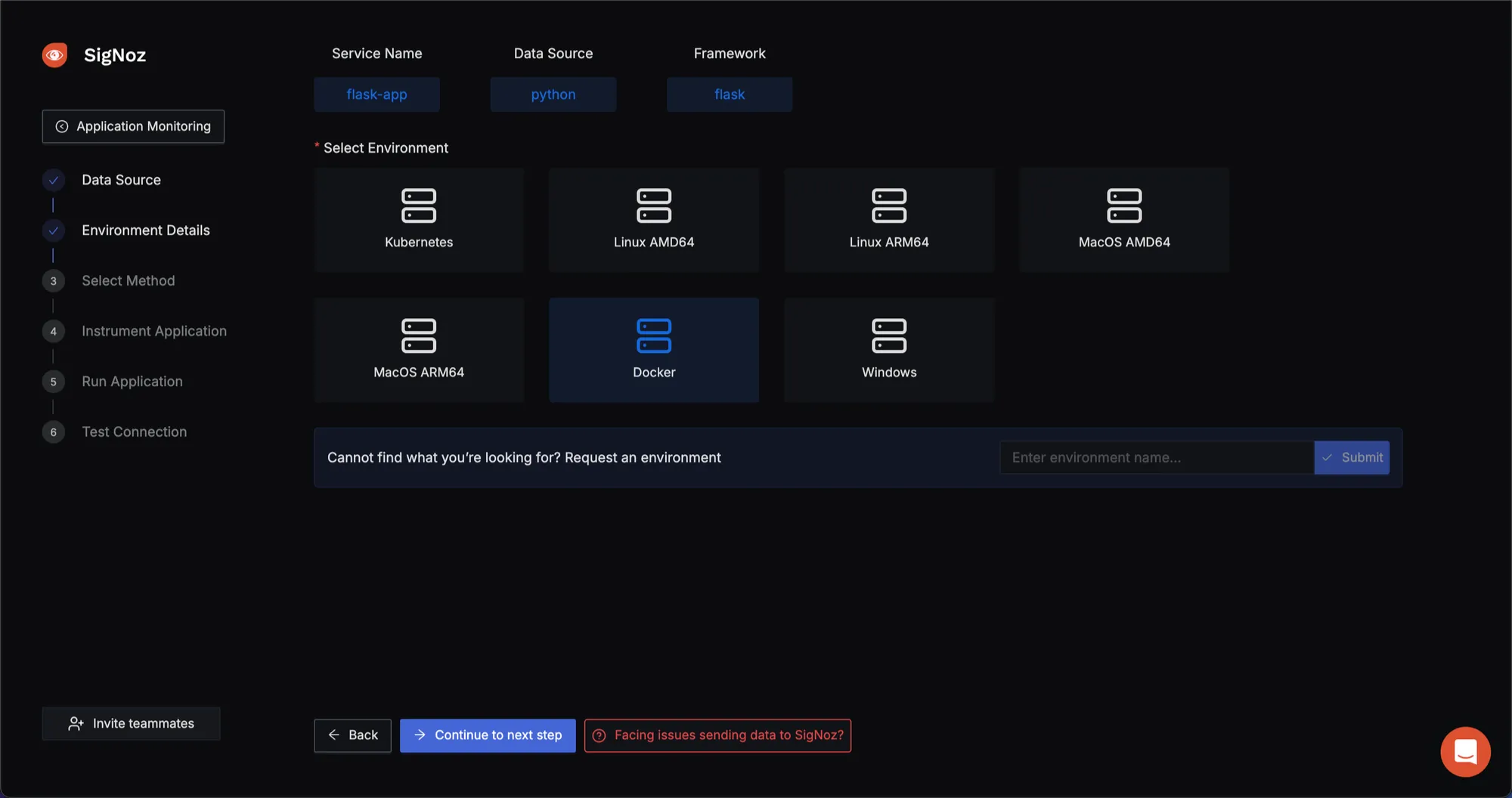Image resolution: width=1512 pixels, height=798 pixels.
Task: Pick the MacOS AMD64 environment
Action: tap(1124, 220)
